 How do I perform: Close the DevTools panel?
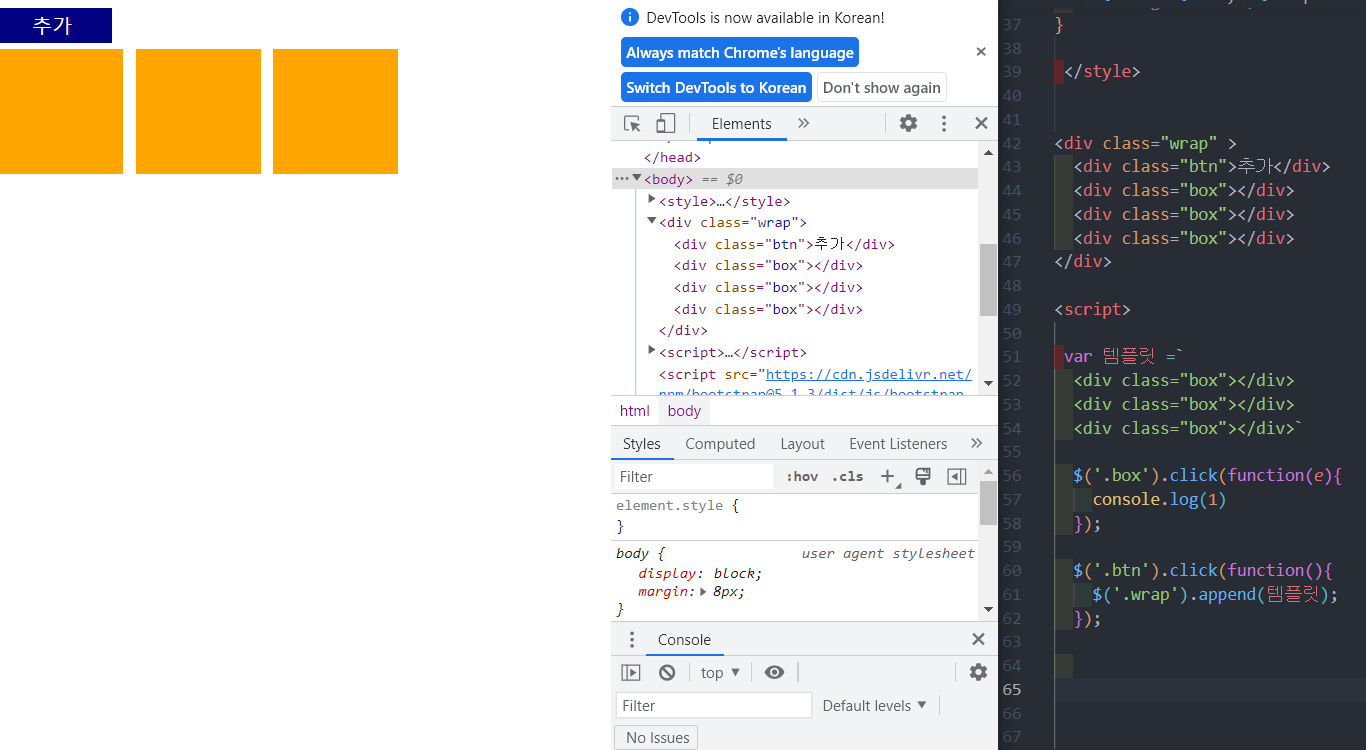click(981, 123)
